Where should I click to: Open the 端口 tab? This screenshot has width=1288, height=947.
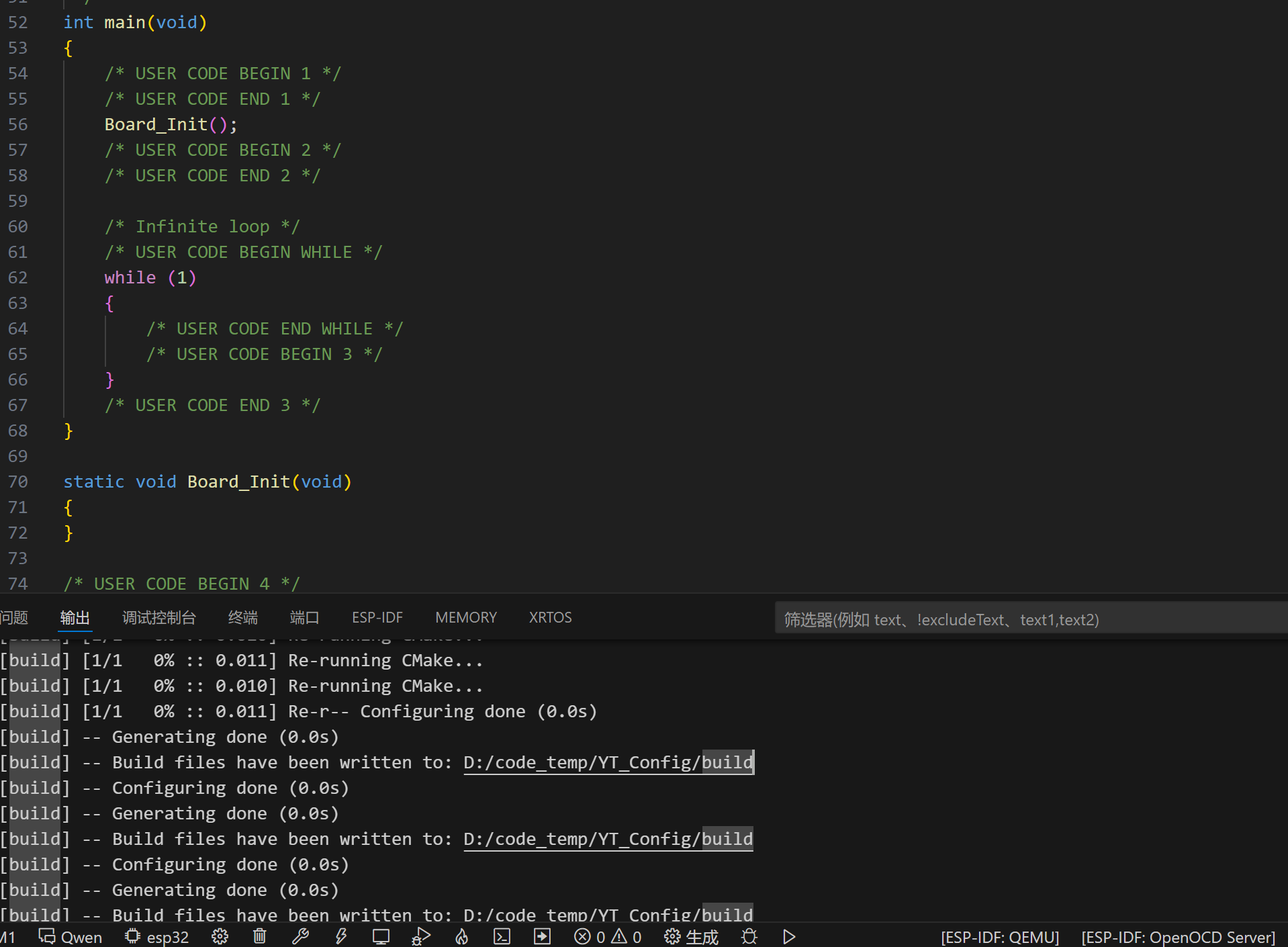(304, 617)
